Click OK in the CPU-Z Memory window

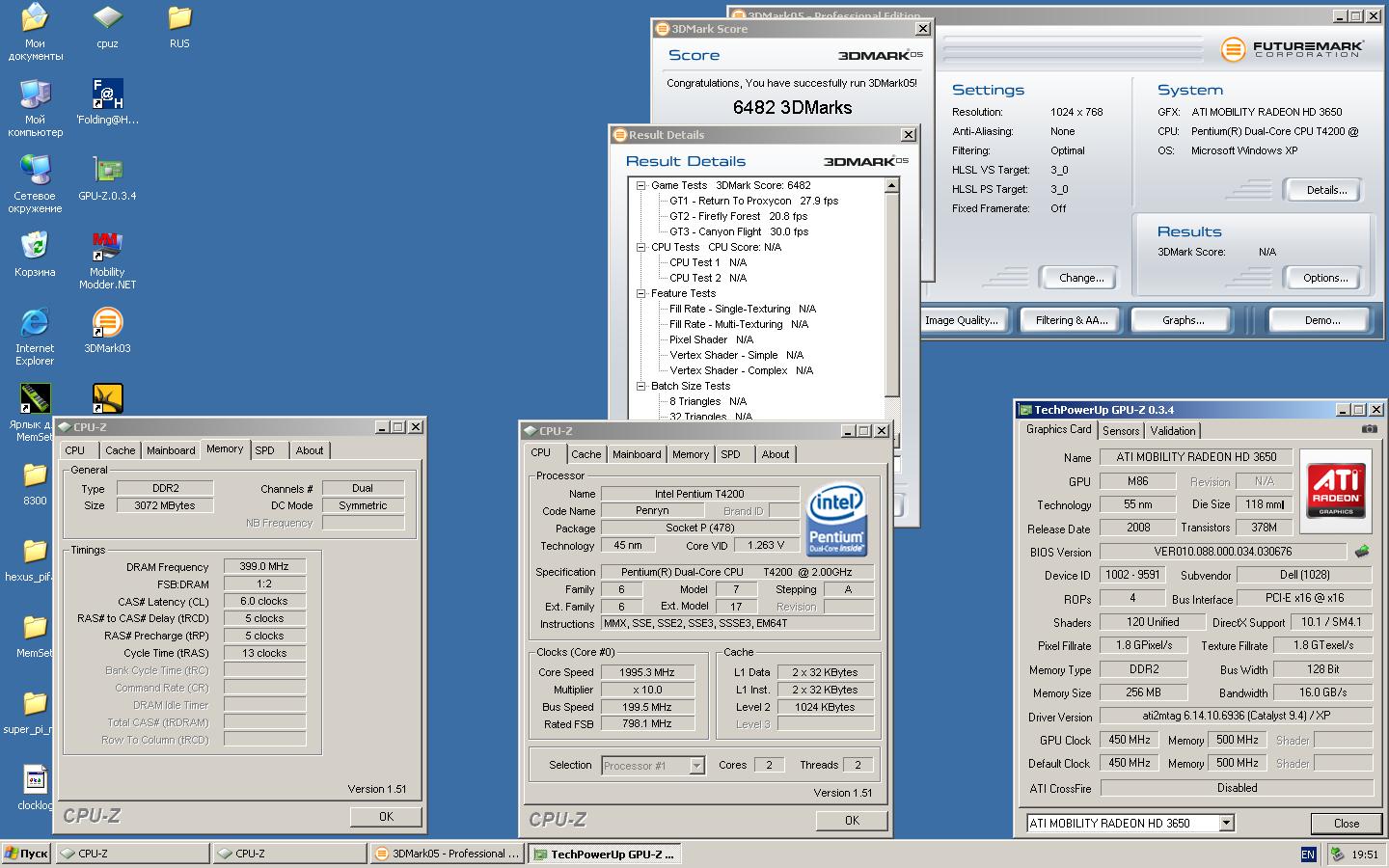[x=386, y=816]
